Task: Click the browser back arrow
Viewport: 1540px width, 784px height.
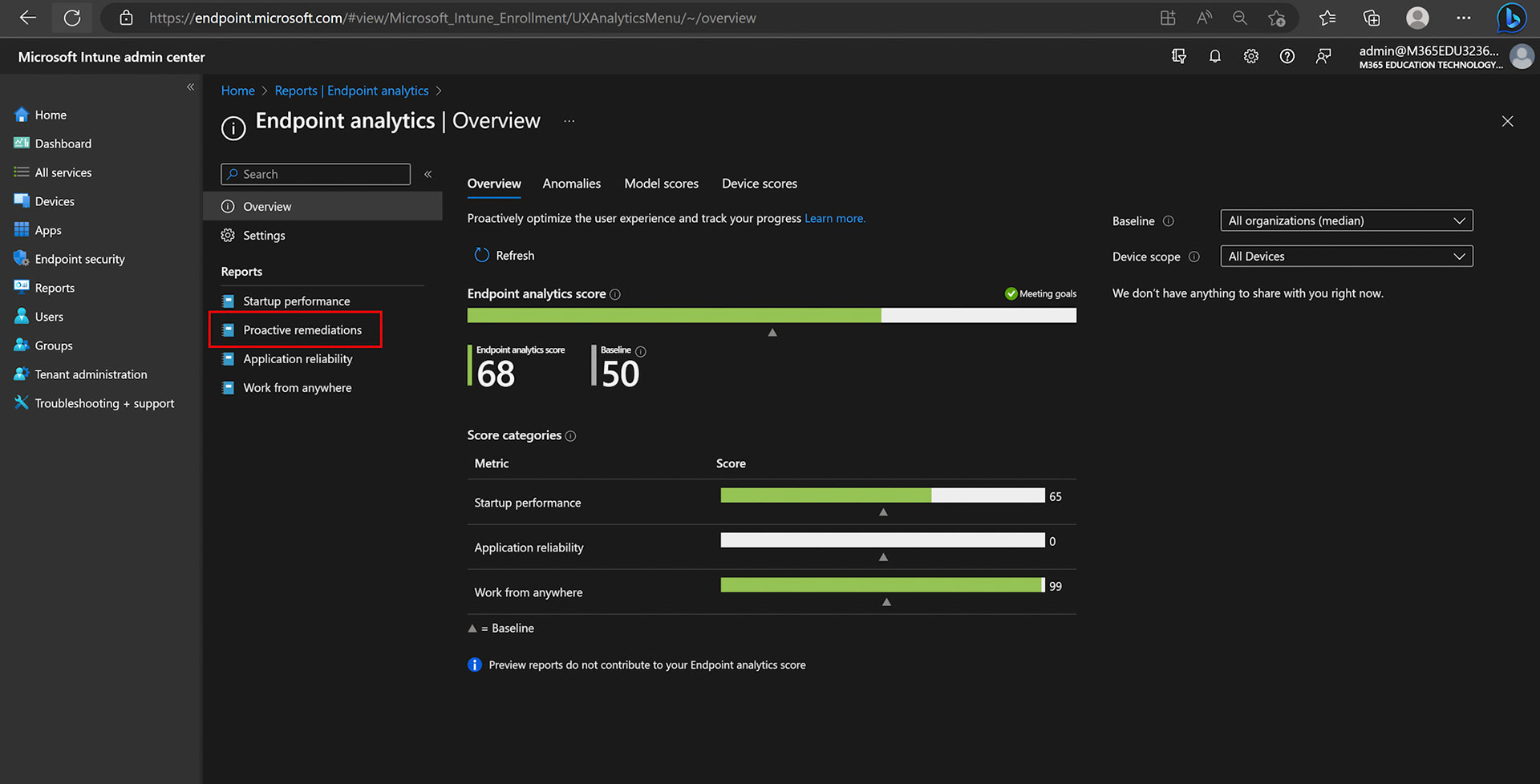Action: [x=28, y=18]
